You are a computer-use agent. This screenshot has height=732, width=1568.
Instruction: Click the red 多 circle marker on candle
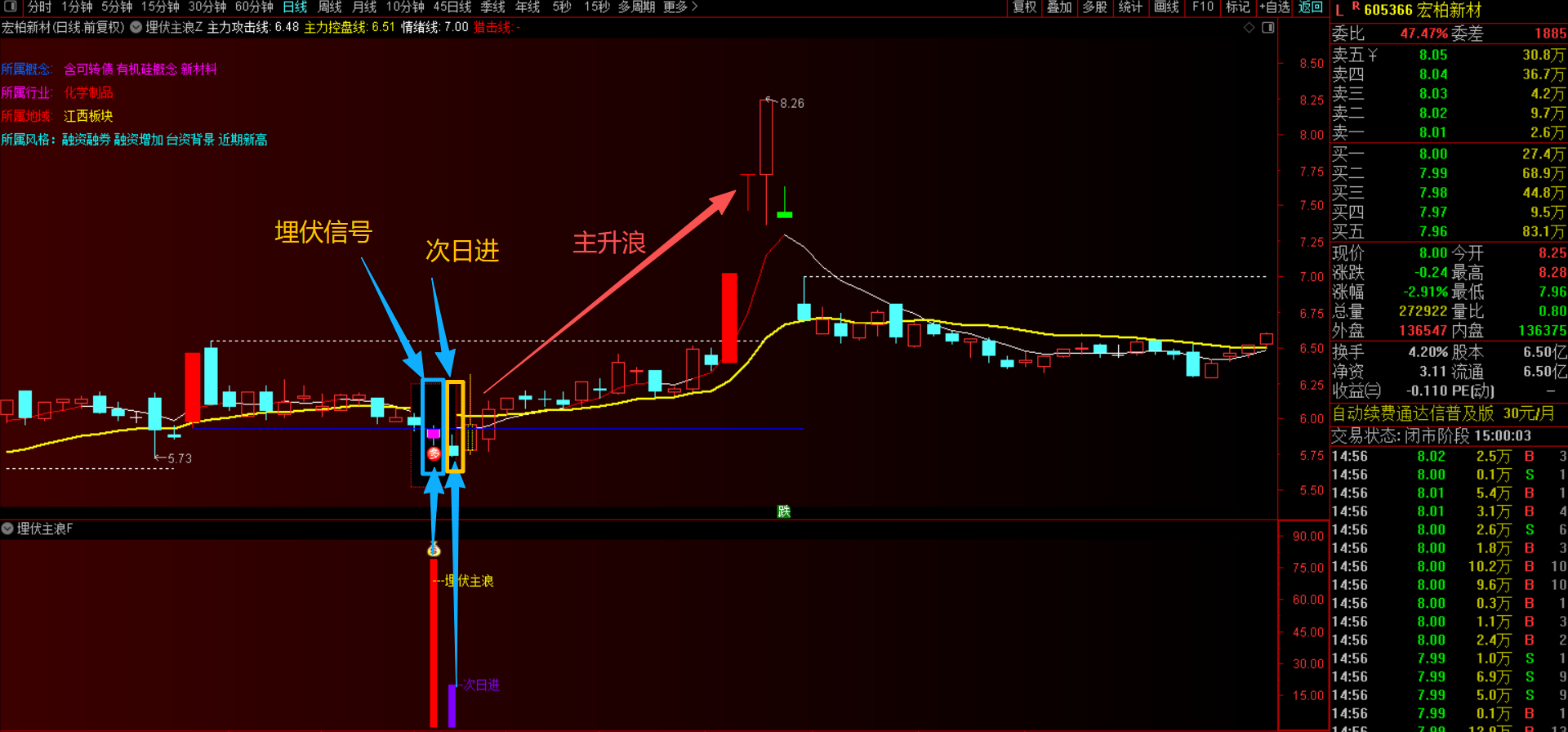click(434, 453)
